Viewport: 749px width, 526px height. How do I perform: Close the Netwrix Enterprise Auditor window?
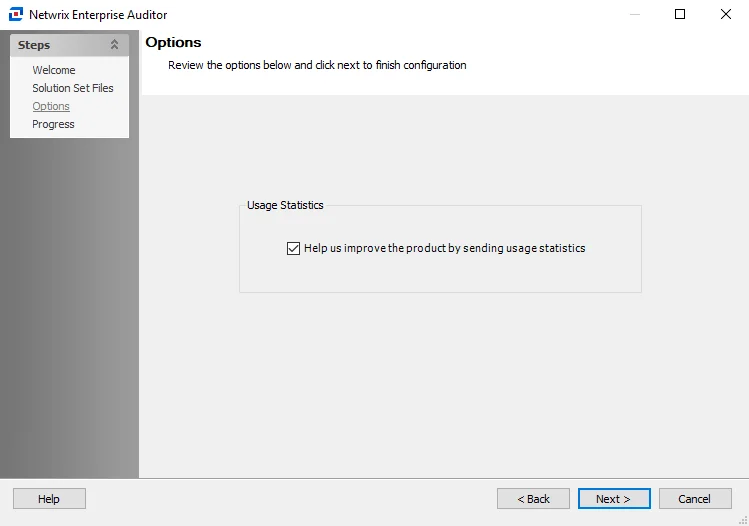tap(726, 14)
